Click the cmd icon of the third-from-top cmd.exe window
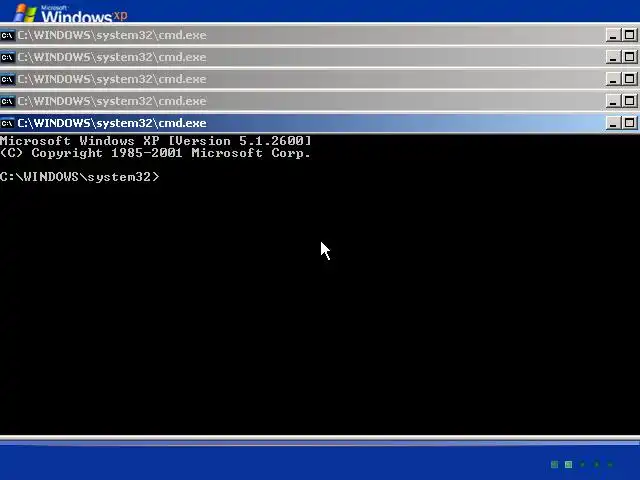 pos(7,79)
